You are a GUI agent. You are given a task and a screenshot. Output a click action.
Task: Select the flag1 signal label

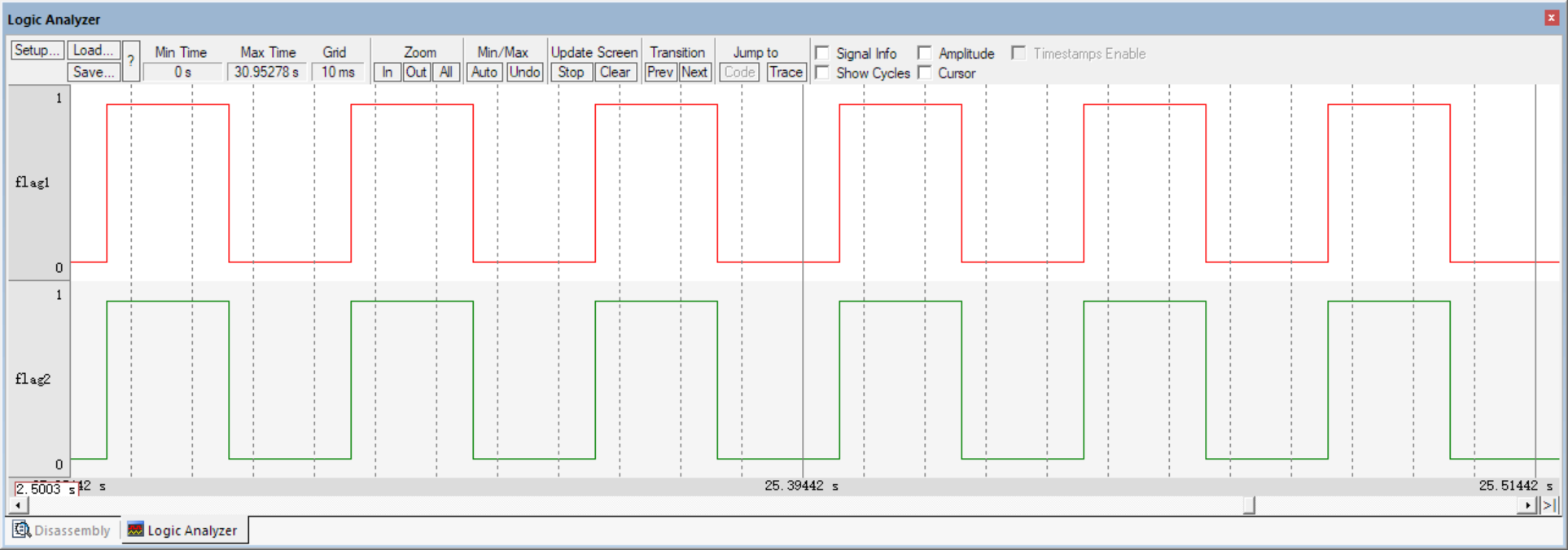click(x=33, y=183)
